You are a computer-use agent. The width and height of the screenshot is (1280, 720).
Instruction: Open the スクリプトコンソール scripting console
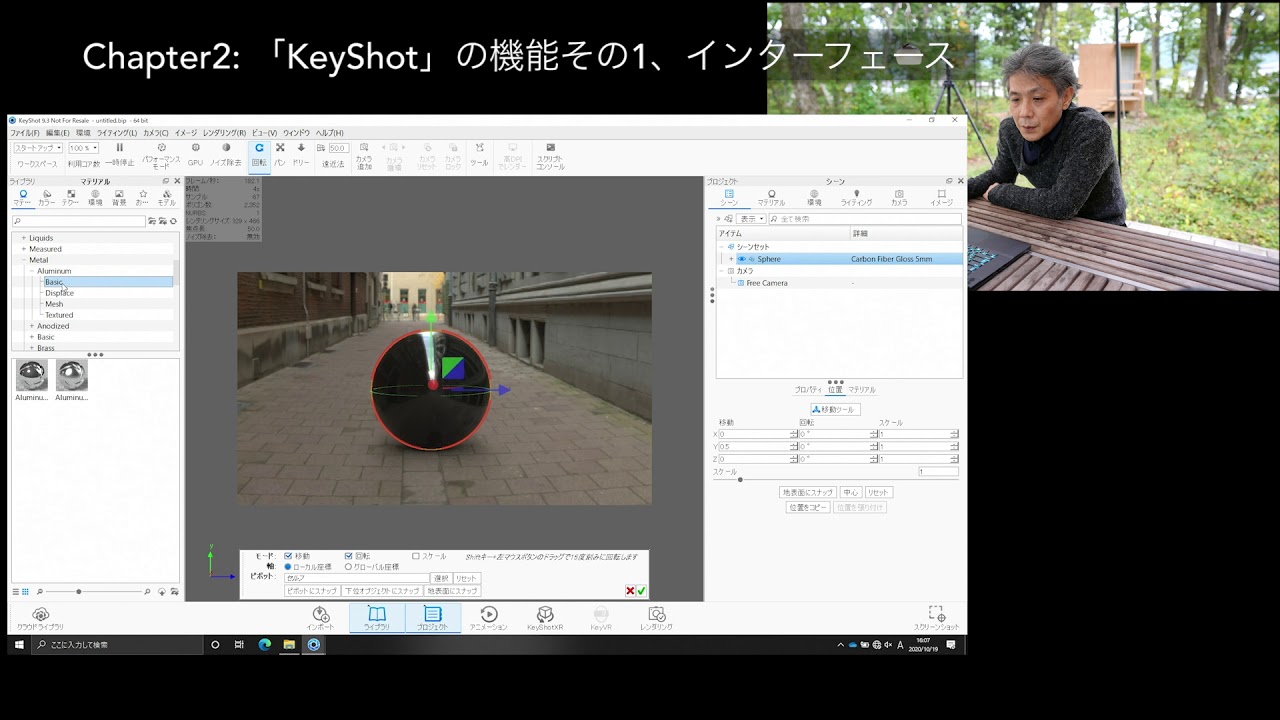[x=550, y=155]
